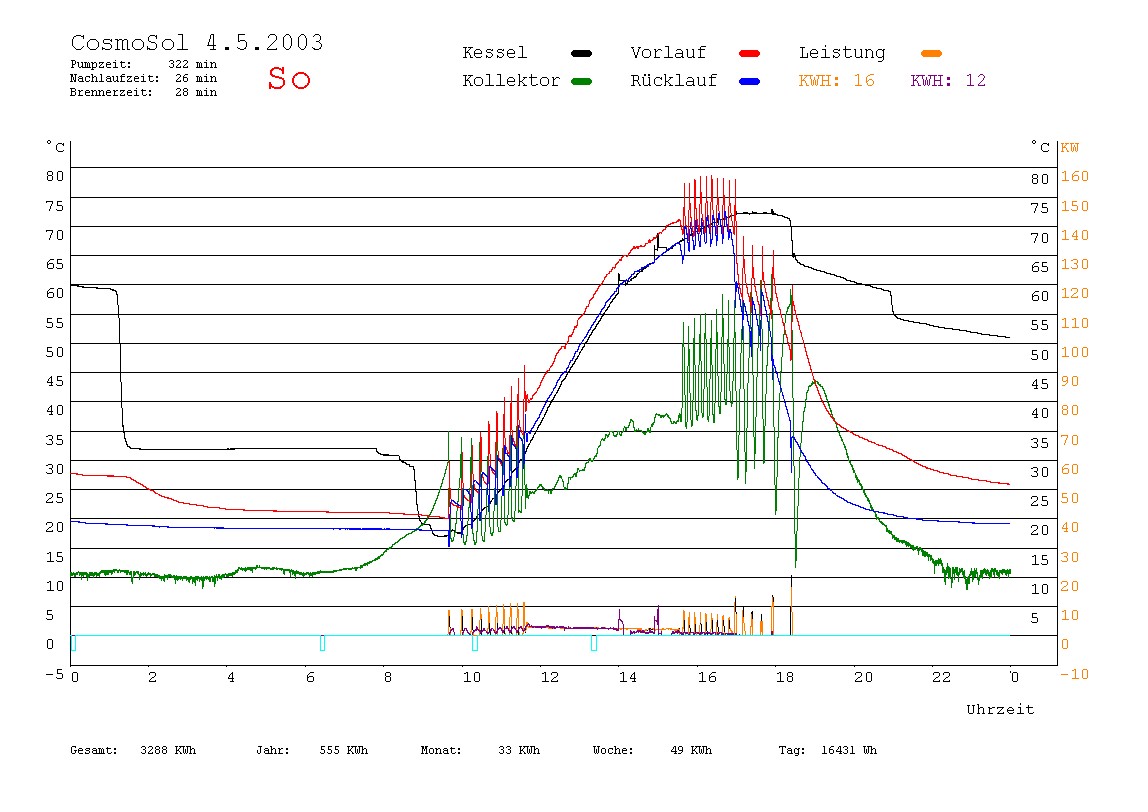1148x812 pixels.
Task: Click the 'Pumpzeit: 322 min' line
Action: pos(144,64)
